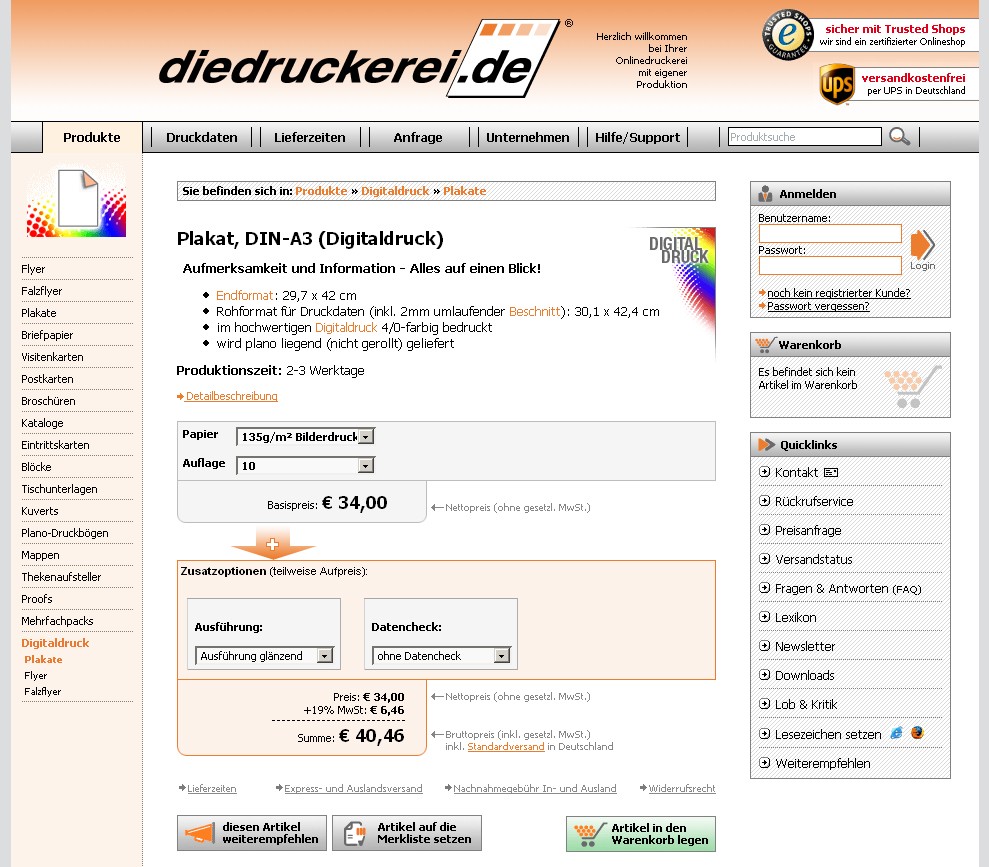
Task: Open Nachnahmegebühr In- und Ausland link
Action: [534, 788]
